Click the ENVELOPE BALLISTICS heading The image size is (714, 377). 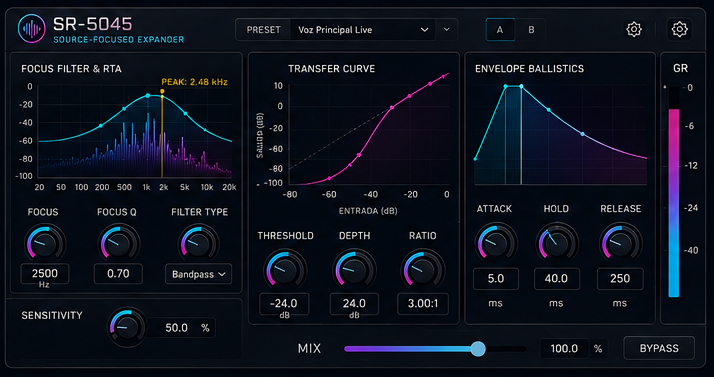coord(529,69)
